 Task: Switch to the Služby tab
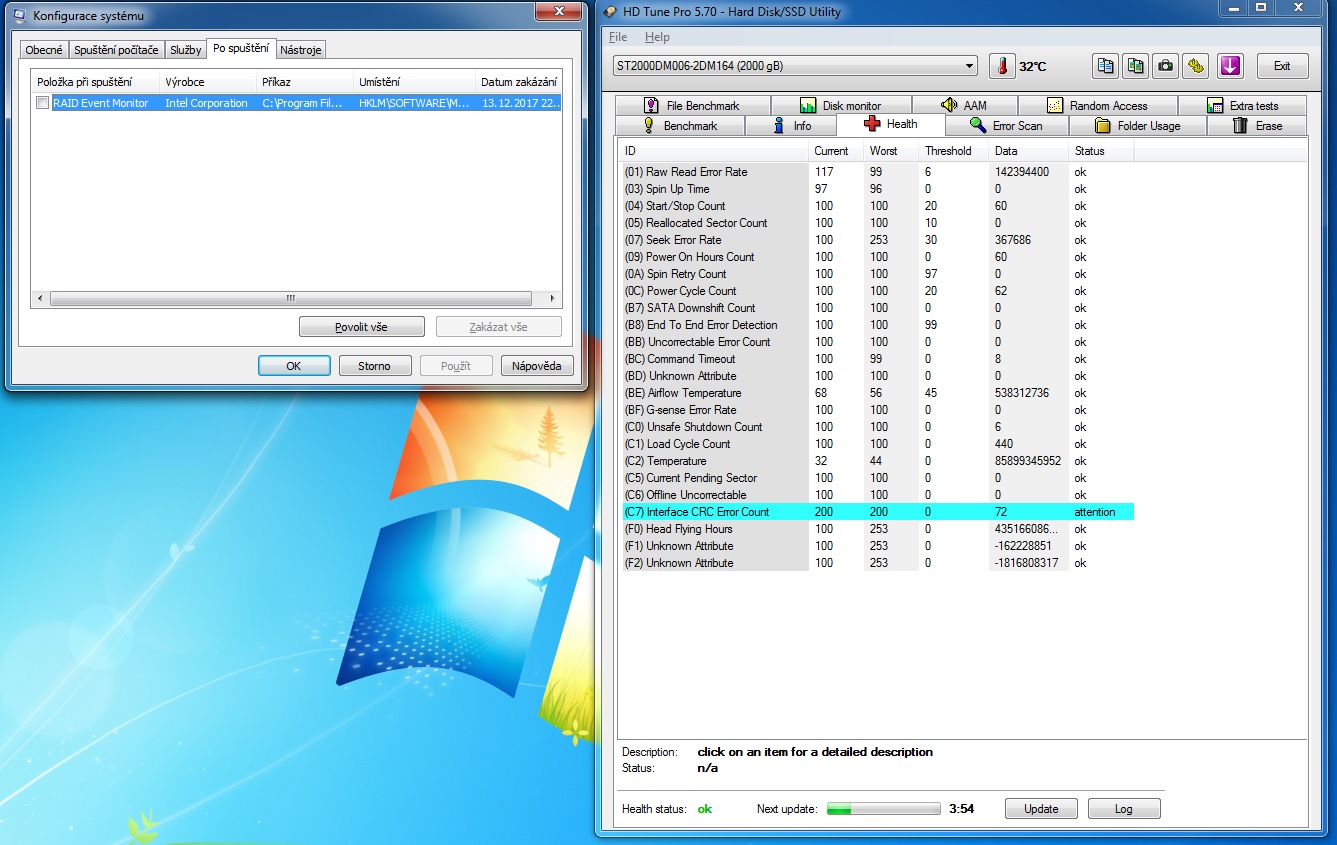click(x=185, y=50)
